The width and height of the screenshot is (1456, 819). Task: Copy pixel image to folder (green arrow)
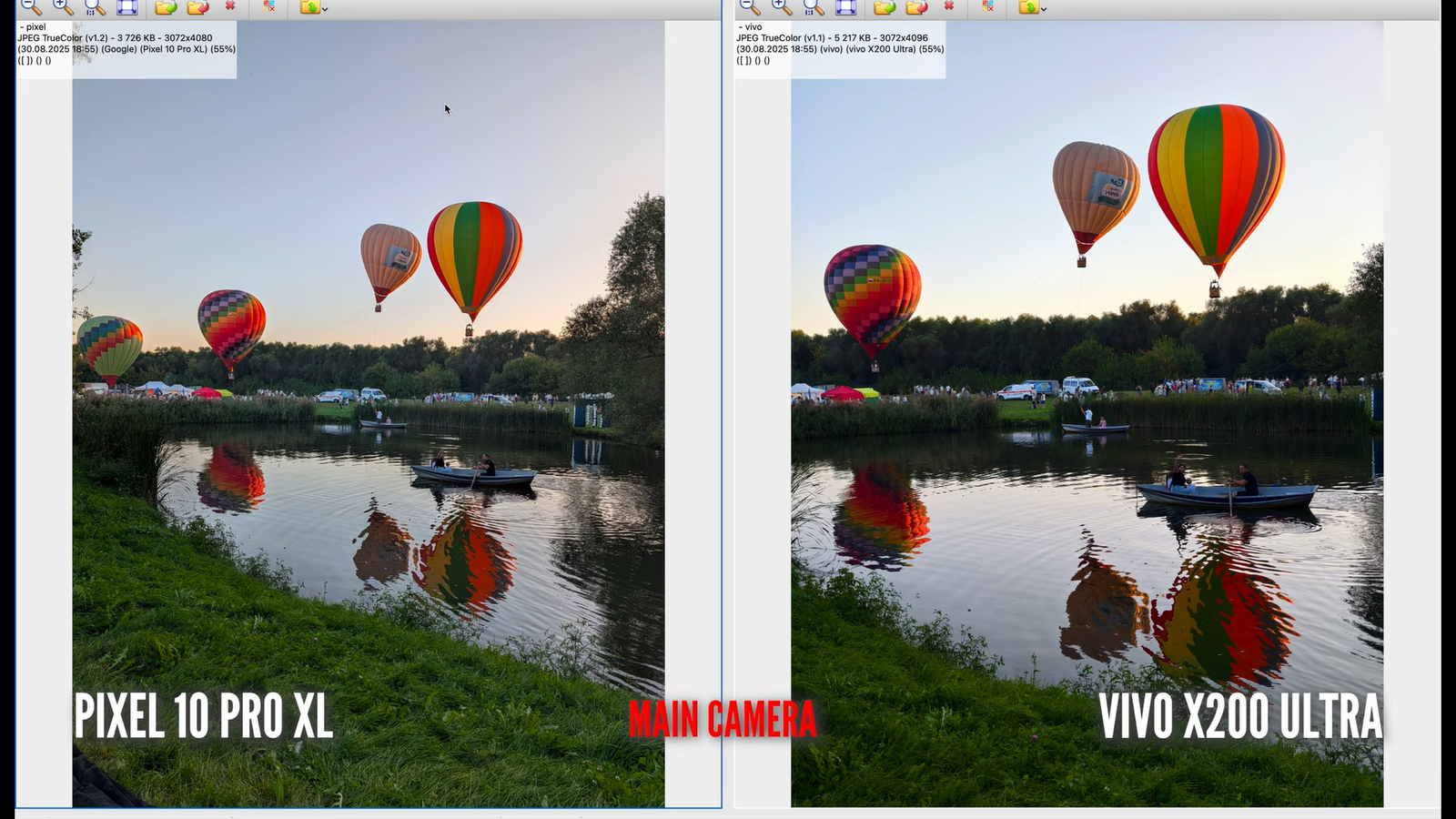[x=166, y=7]
